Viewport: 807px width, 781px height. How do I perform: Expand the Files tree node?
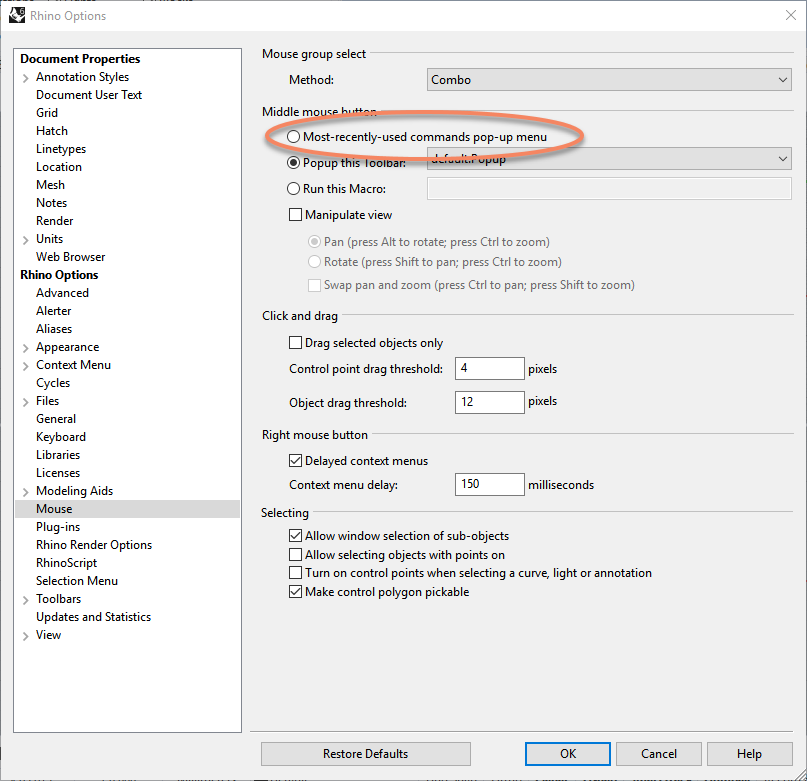click(25, 402)
